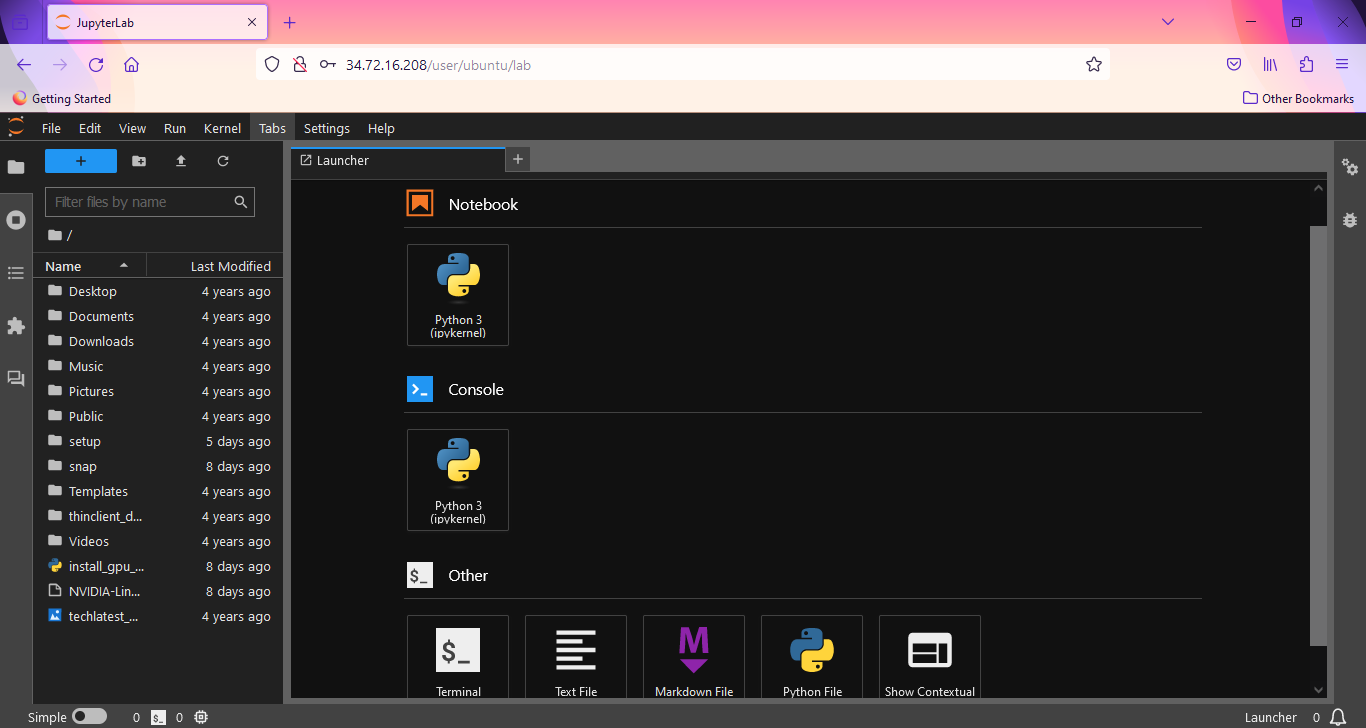Image resolution: width=1366 pixels, height=728 pixels.
Task: Click the JupyterLab logo in menu bar
Action: [x=16, y=127]
